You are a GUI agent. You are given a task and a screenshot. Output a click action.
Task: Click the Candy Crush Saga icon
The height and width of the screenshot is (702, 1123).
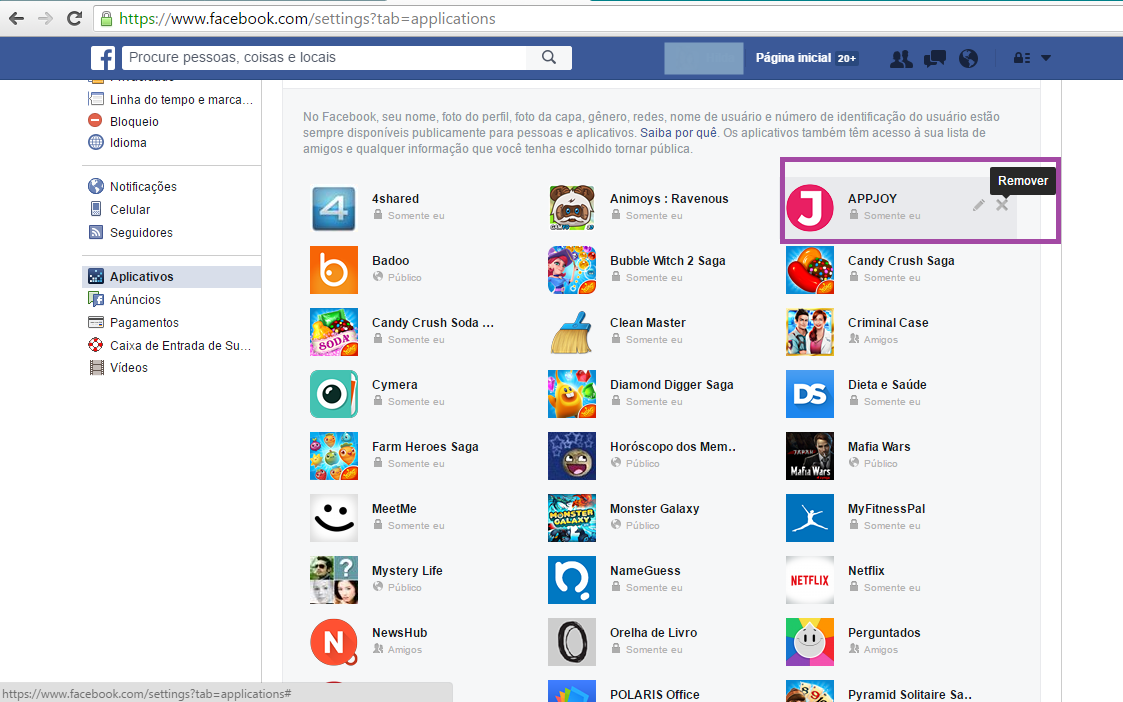[x=810, y=270]
